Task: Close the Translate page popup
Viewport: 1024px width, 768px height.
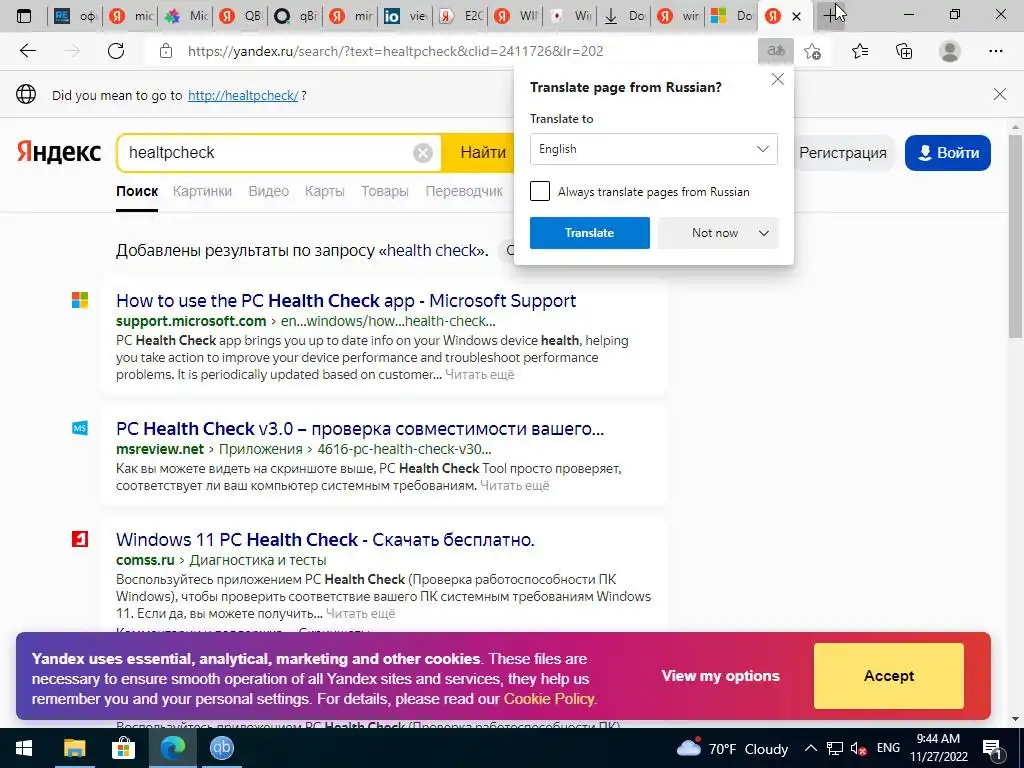Action: tap(777, 79)
